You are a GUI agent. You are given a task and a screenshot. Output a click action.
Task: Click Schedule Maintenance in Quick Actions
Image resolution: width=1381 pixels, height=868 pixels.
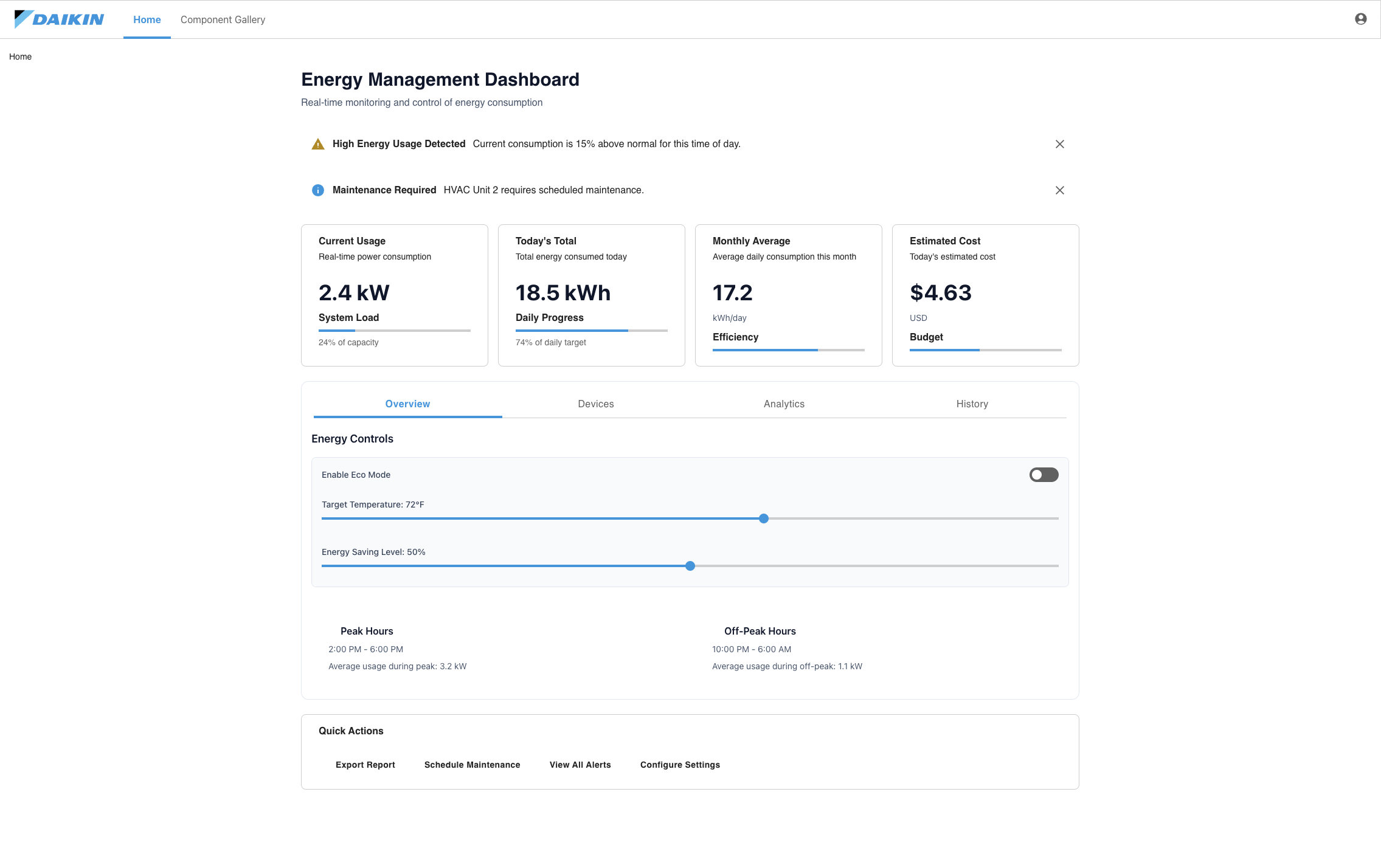472,765
